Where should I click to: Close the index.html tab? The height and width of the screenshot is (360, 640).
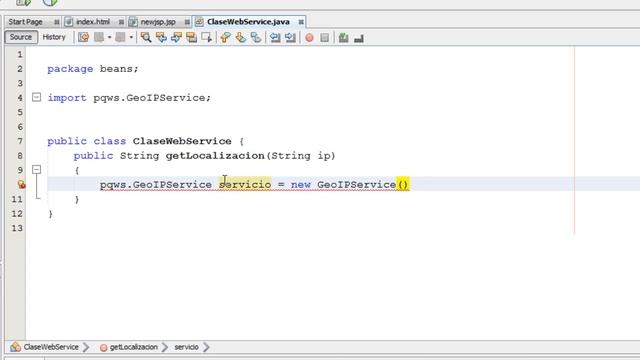click(x=121, y=22)
